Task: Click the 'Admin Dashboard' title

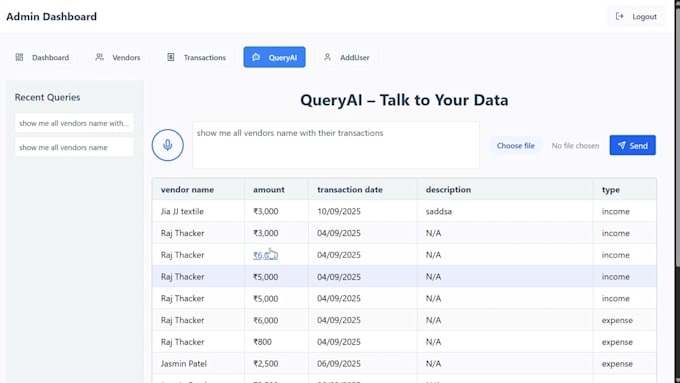Action: [x=51, y=16]
